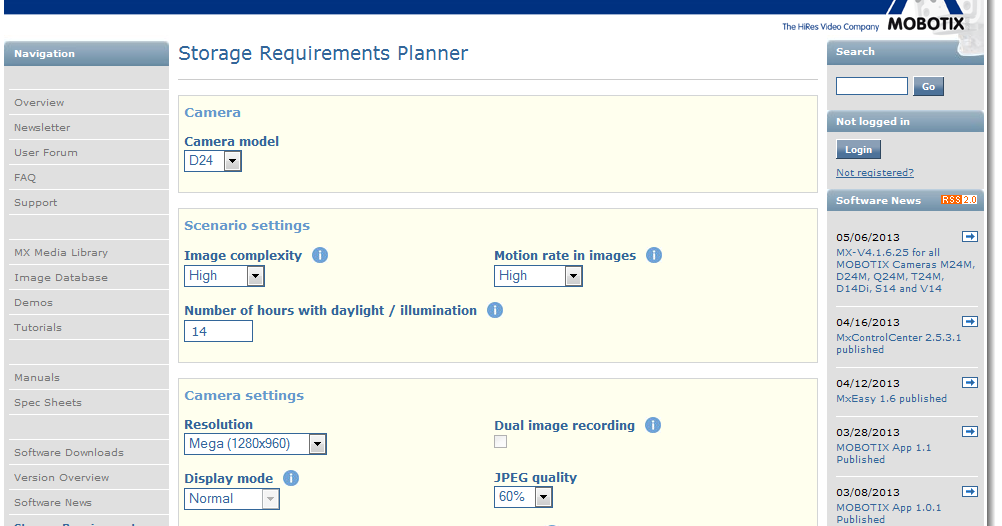Open the RSS 2.0 feed icon

(959, 200)
